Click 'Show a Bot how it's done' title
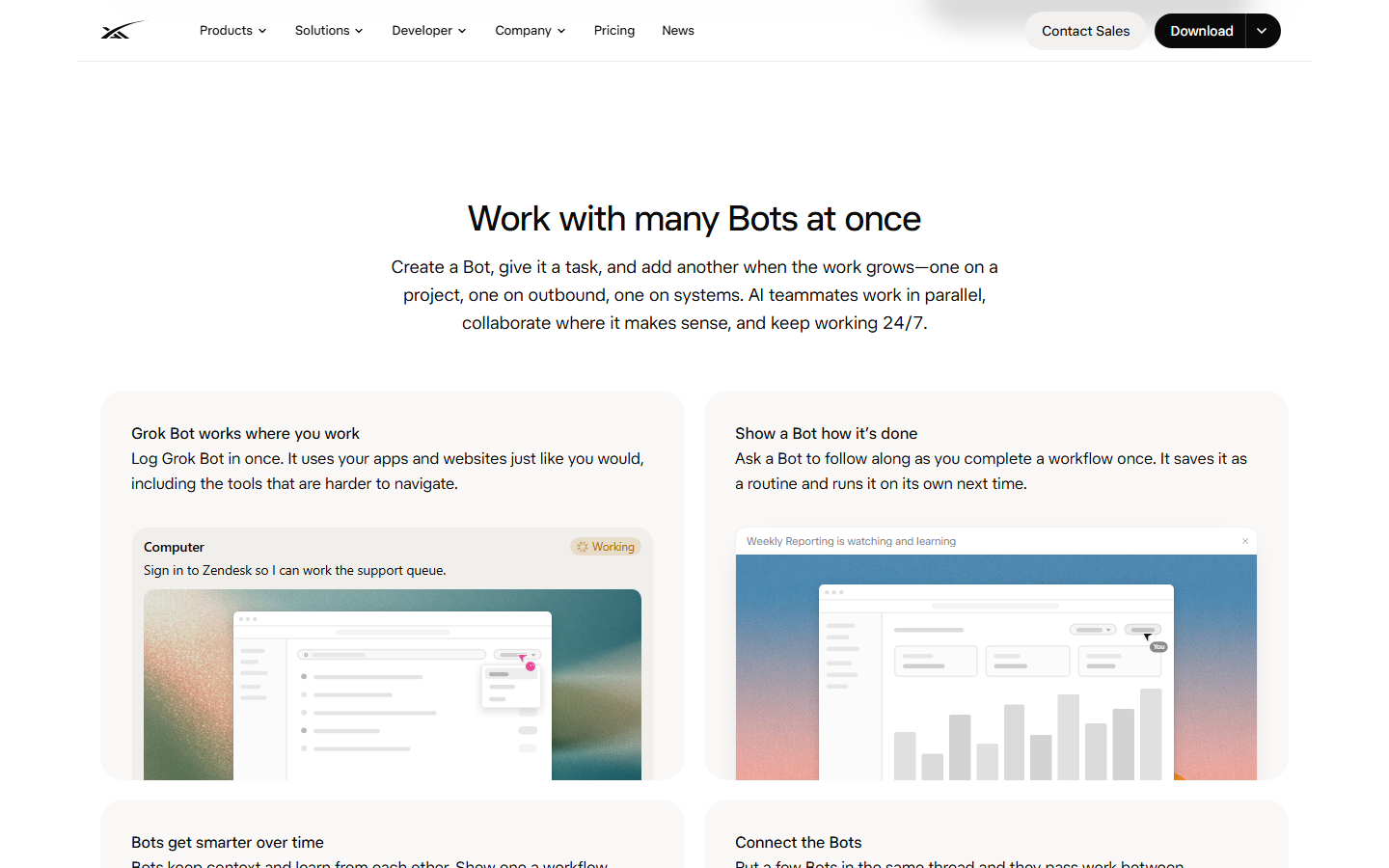 click(826, 434)
